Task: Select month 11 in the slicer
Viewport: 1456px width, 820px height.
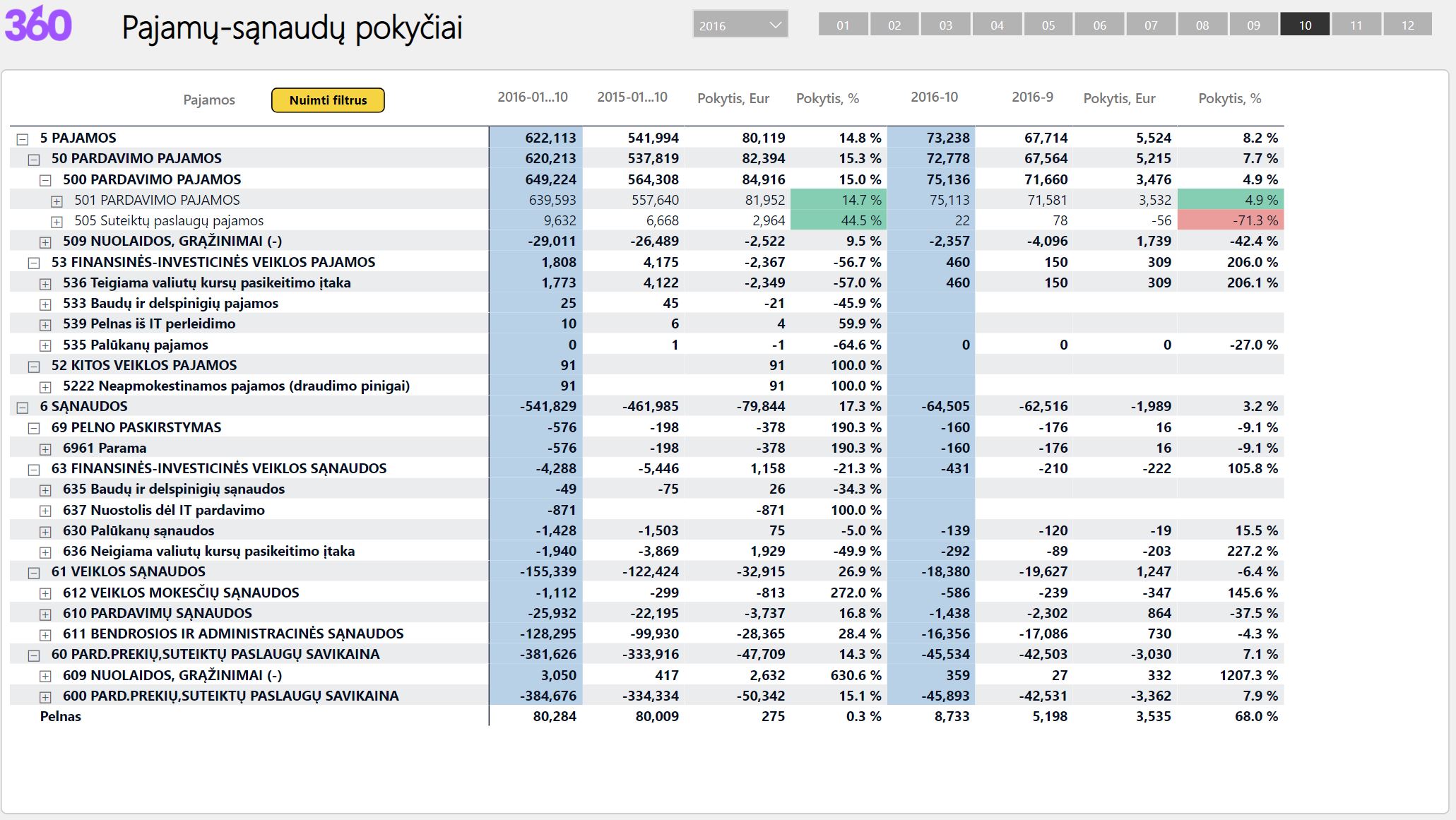Action: tap(1356, 25)
